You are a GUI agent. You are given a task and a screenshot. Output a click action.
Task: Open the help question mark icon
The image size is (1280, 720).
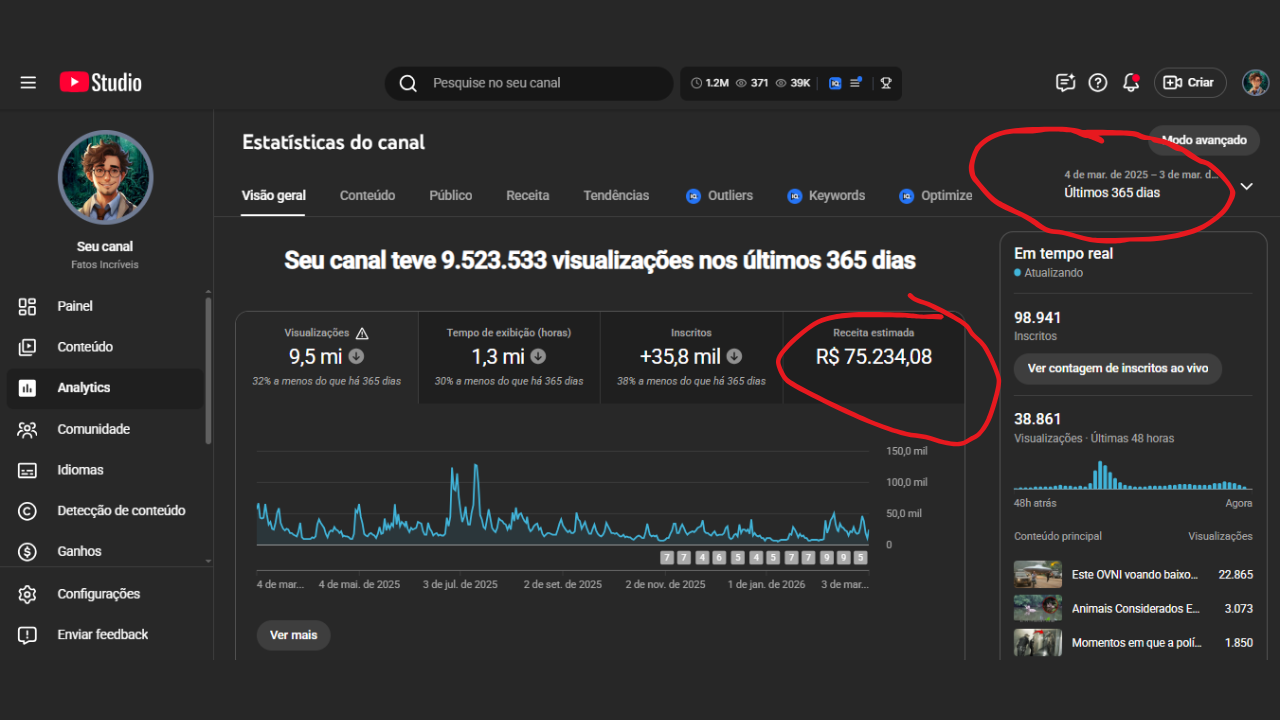pos(1098,83)
